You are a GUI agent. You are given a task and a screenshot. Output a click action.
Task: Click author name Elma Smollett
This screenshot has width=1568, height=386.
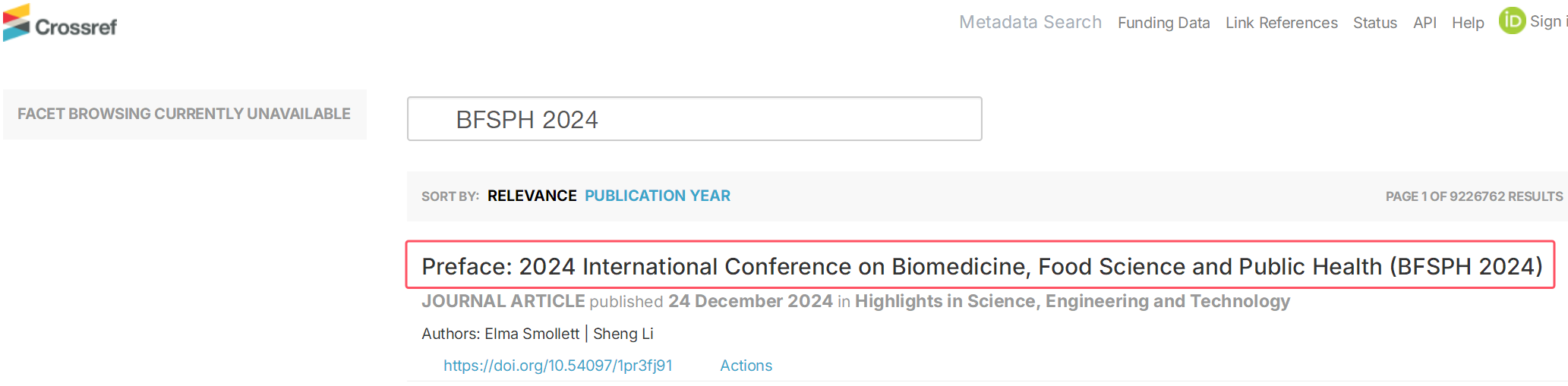532,334
